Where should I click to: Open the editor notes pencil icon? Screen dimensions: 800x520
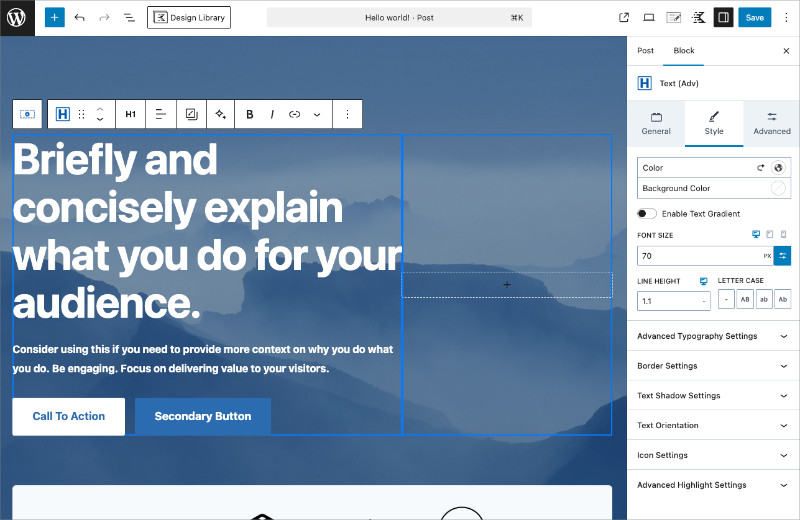coord(674,17)
